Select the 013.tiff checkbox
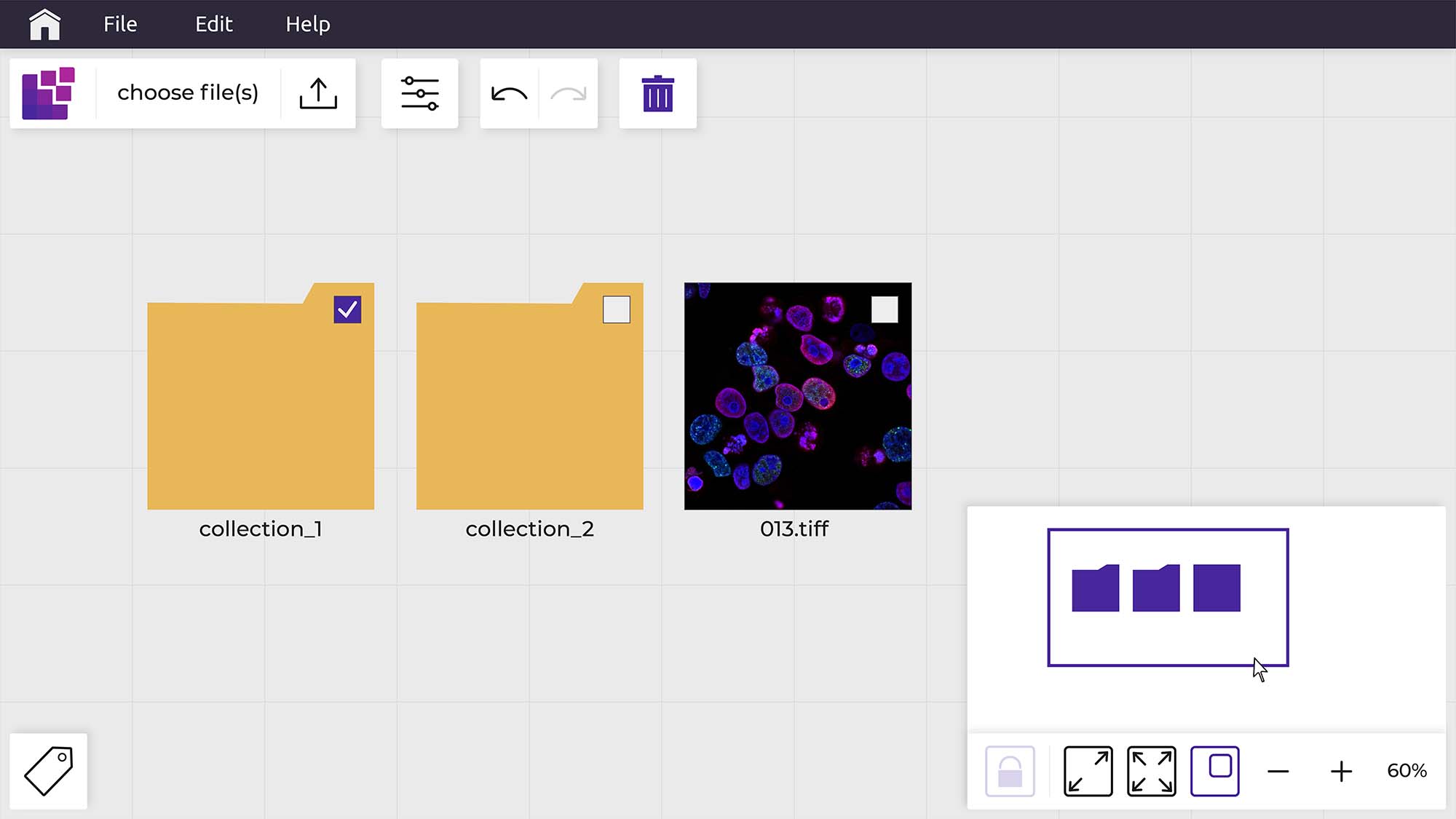The image size is (1456, 819). (x=885, y=309)
